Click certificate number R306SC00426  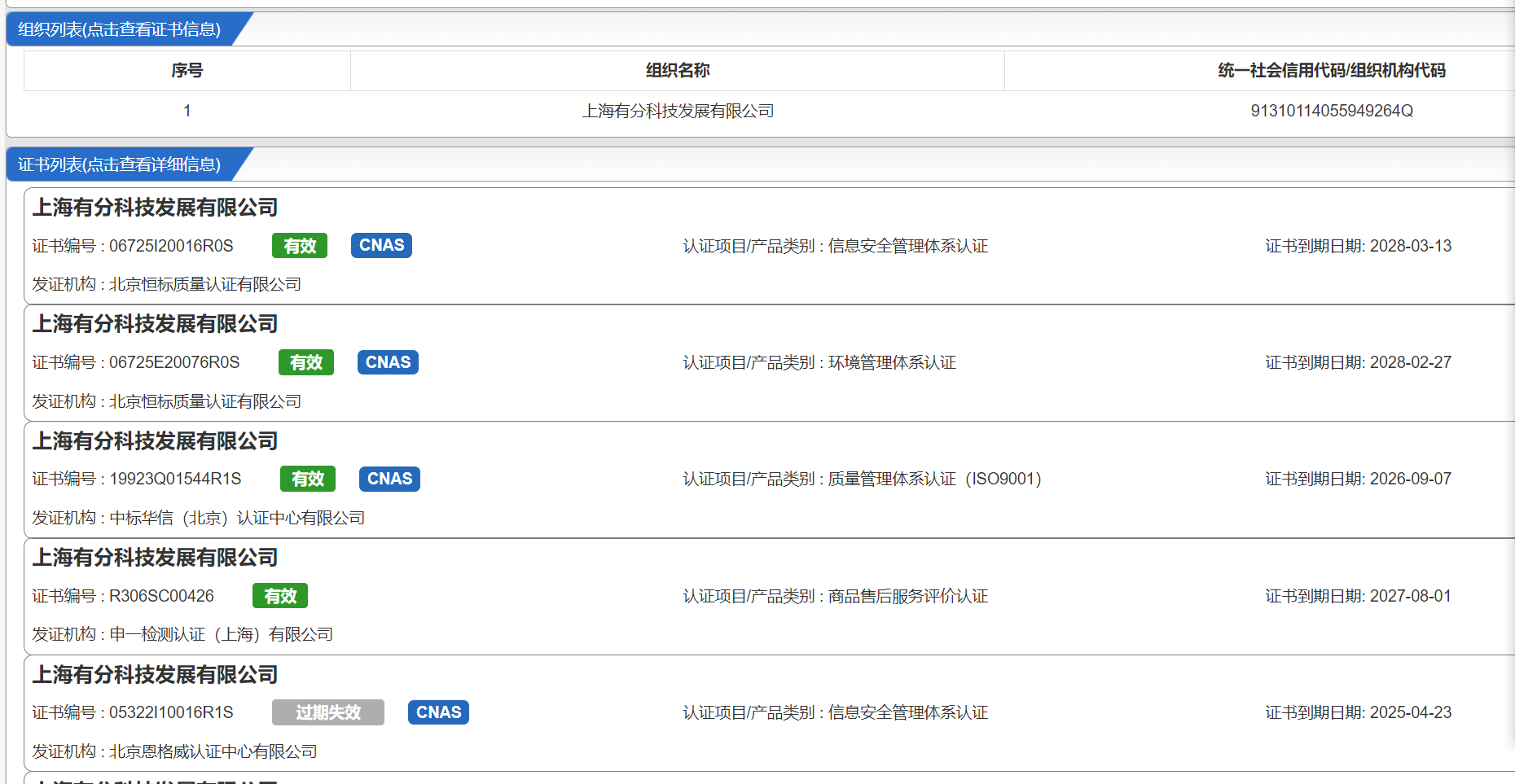[x=161, y=596]
